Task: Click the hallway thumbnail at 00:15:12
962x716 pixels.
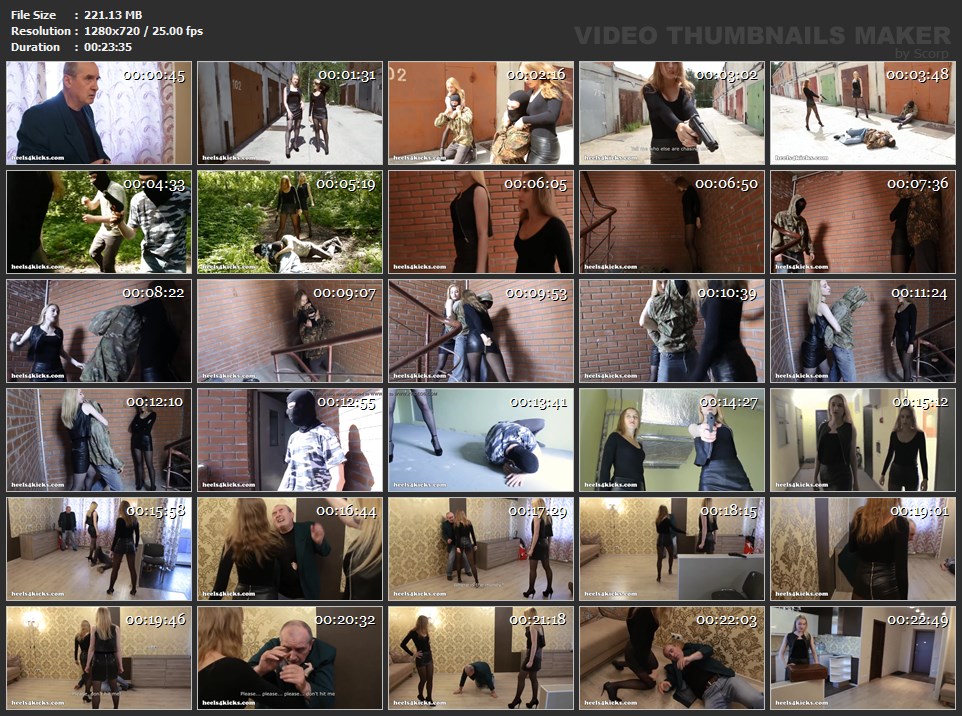Action: pyautogui.click(x=863, y=440)
